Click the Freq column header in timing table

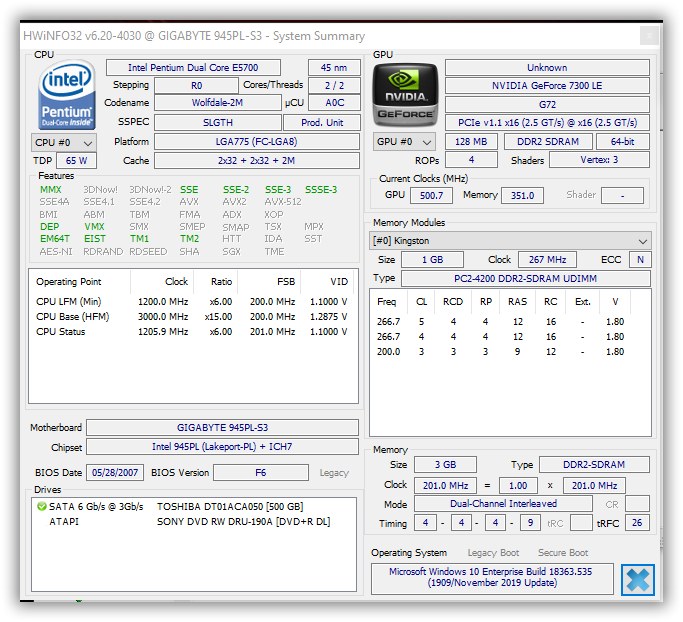coord(388,301)
